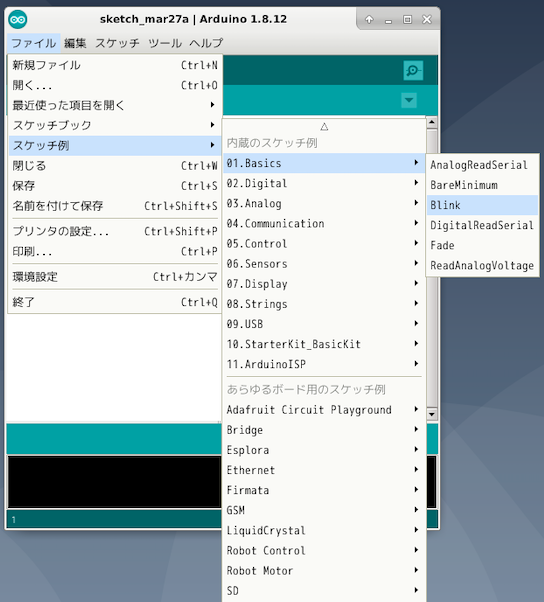Expand the Adafruit Circuit Playground submenu
544x602 pixels.
[324, 410]
